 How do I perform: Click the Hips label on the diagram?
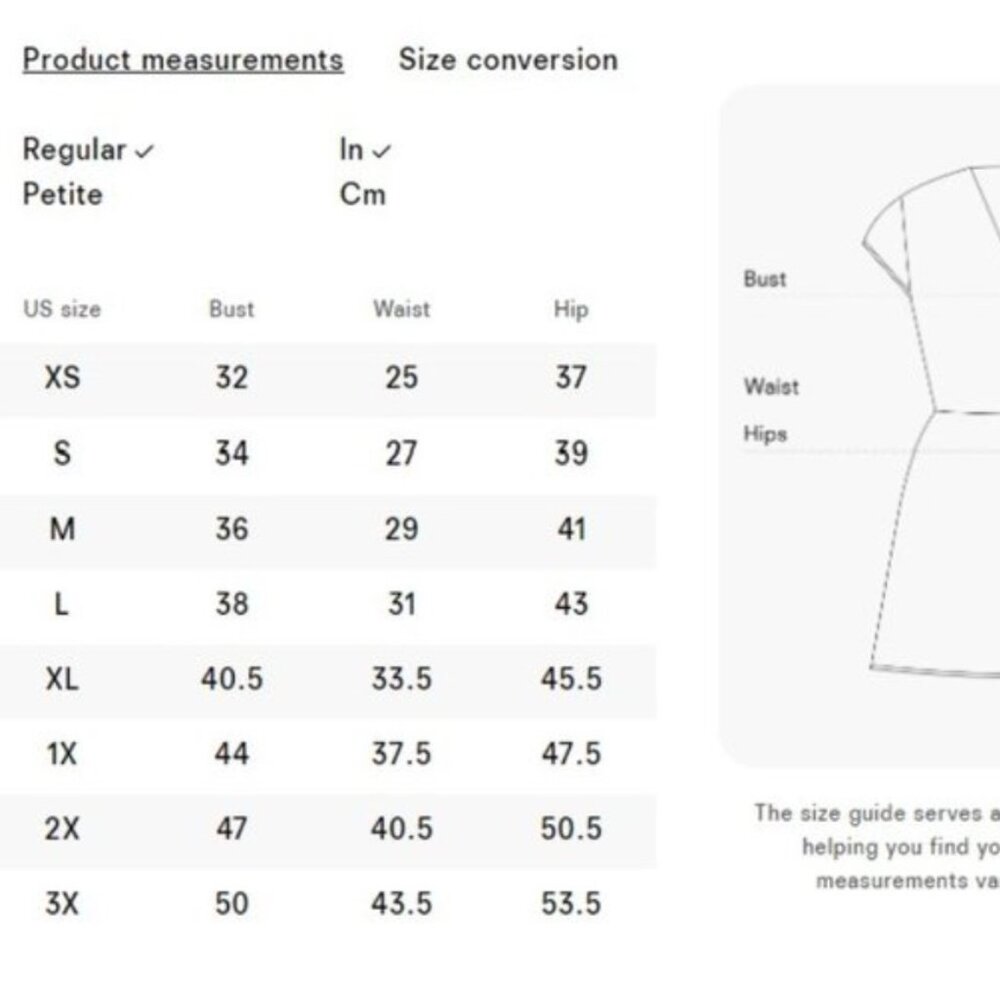pyautogui.click(x=764, y=433)
